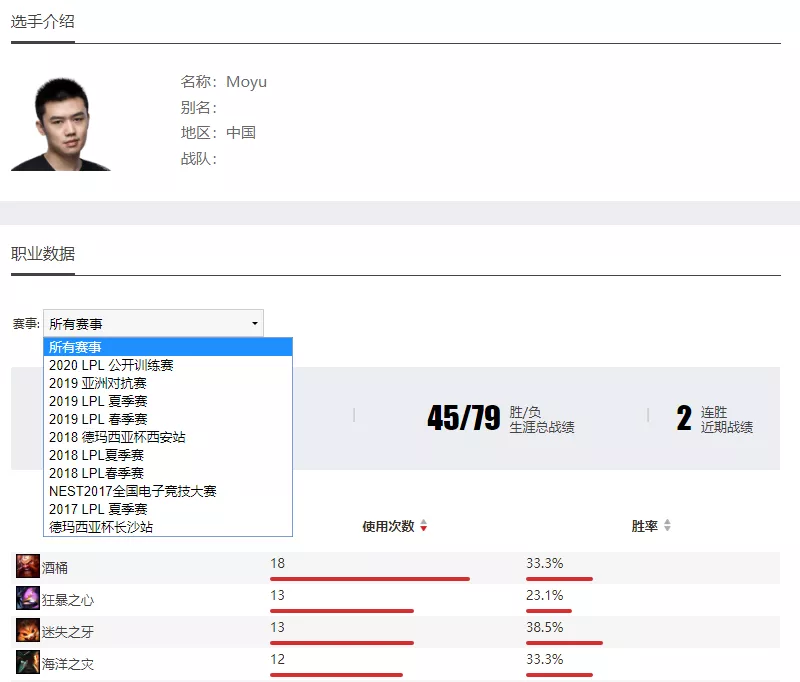The width and height of the screenshot is (800, 682).
Task: Open the 赛事 dropdown selector
Action: [153, 323]
